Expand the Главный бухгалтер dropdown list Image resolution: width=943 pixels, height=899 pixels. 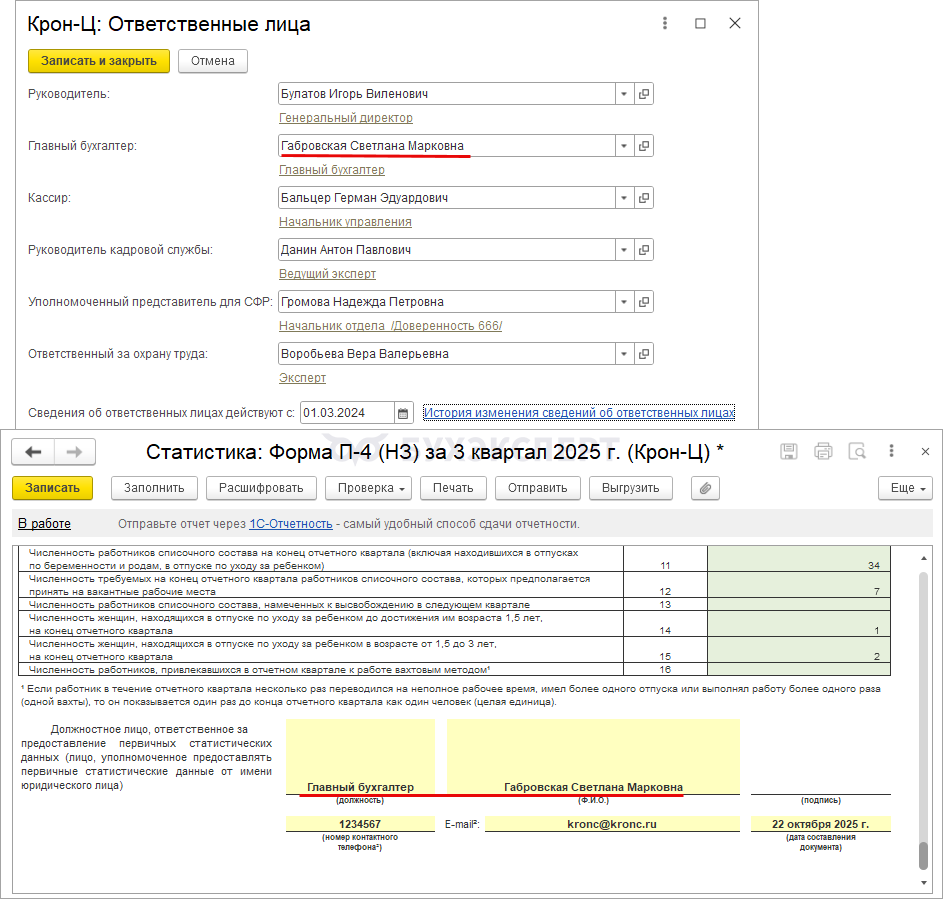624,146
